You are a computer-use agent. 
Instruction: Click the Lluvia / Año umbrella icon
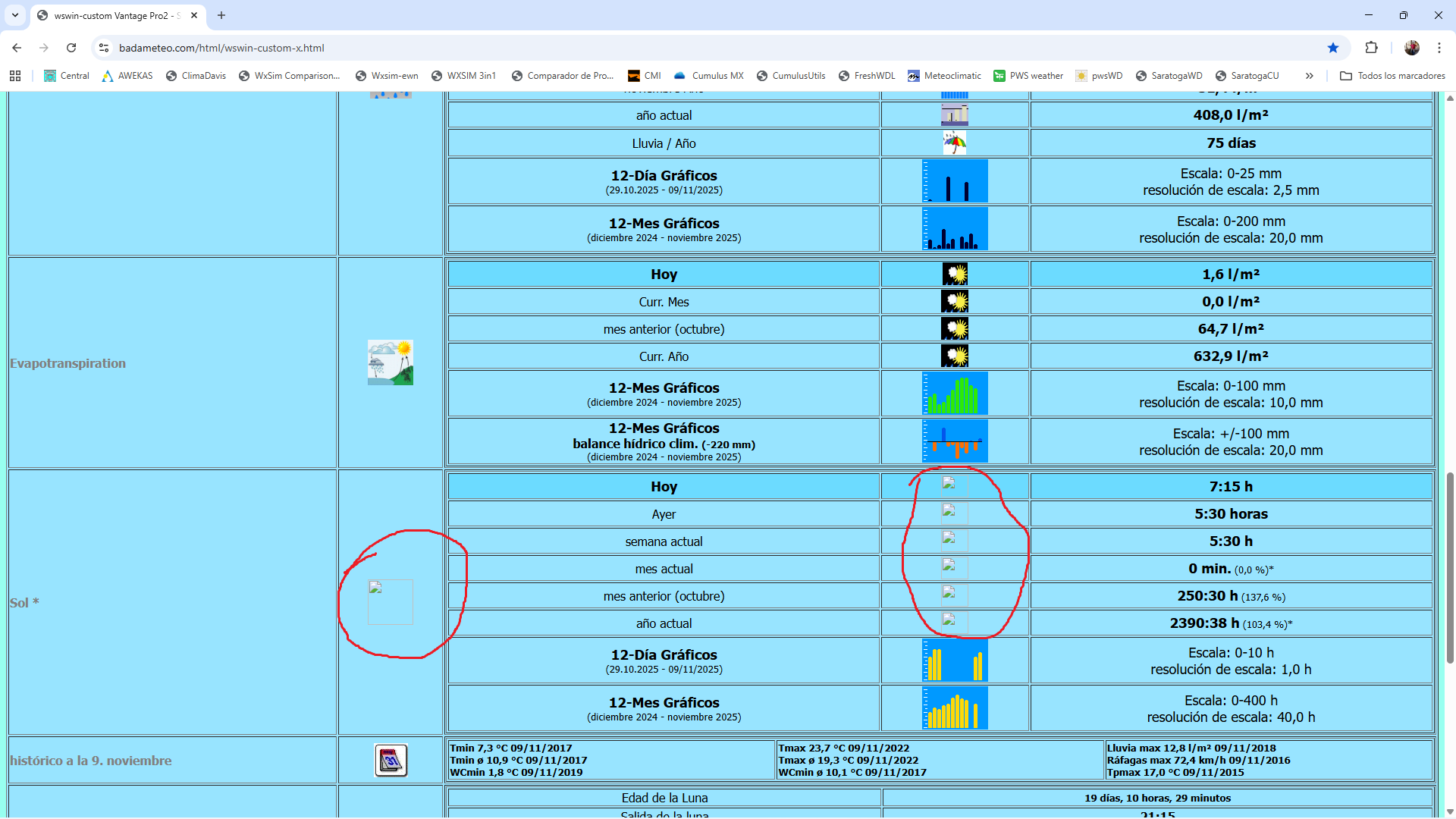[x=955, y=143]
